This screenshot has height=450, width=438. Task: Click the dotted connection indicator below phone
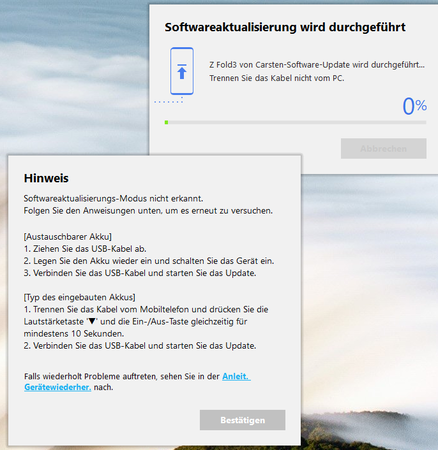169,101
